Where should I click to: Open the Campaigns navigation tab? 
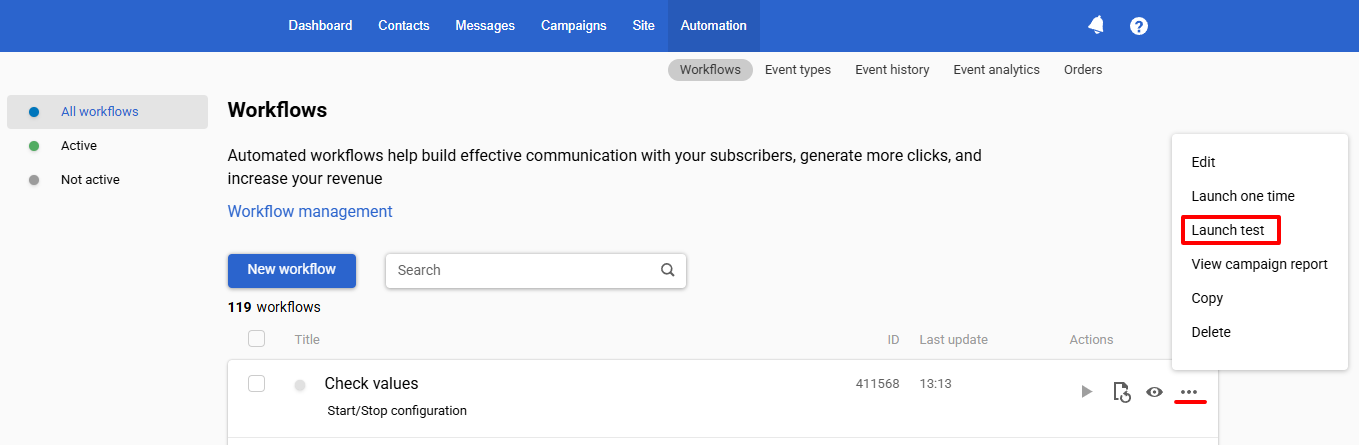click(574, 26)
